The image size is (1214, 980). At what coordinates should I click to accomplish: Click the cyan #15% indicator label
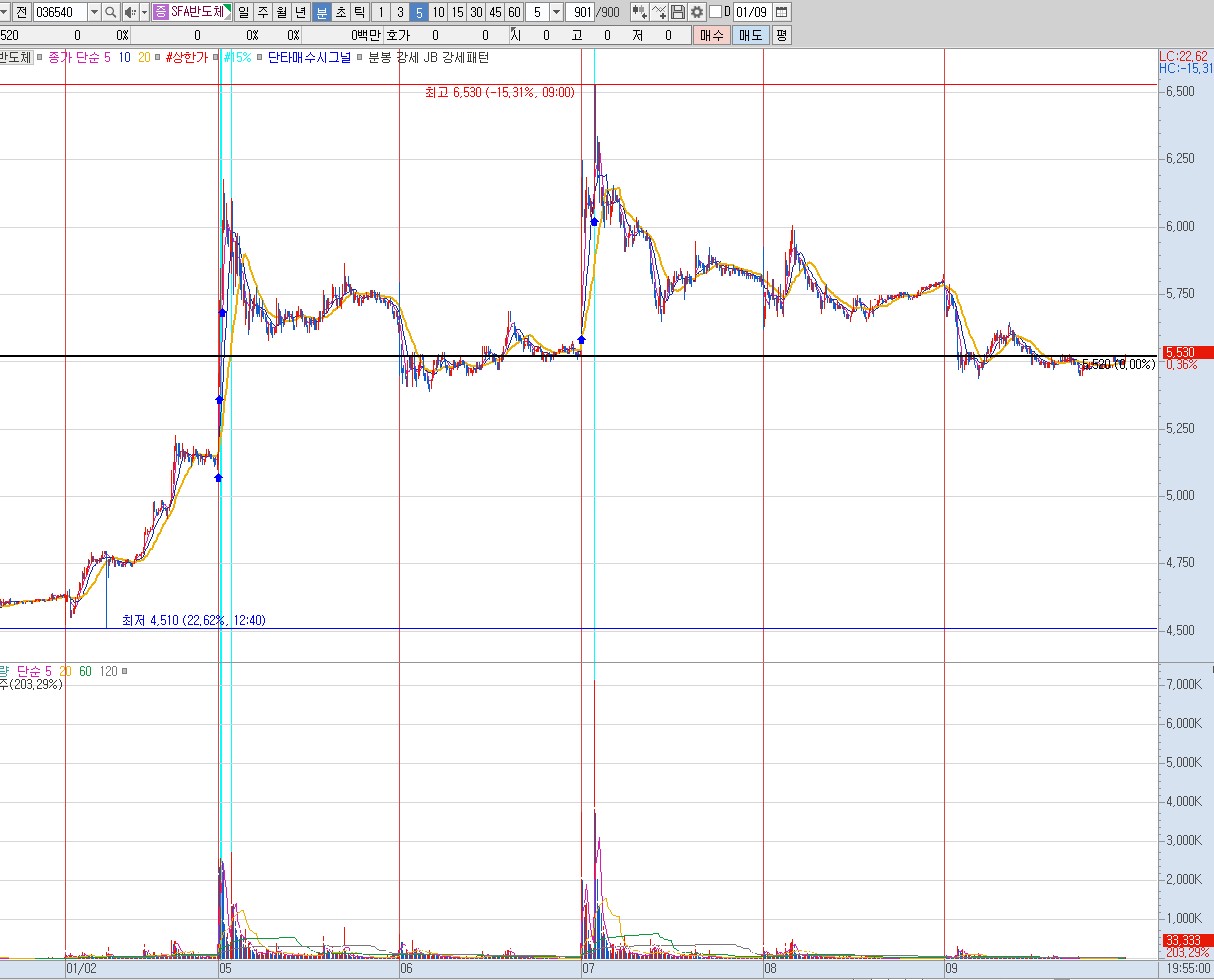[x=237, y=58]
